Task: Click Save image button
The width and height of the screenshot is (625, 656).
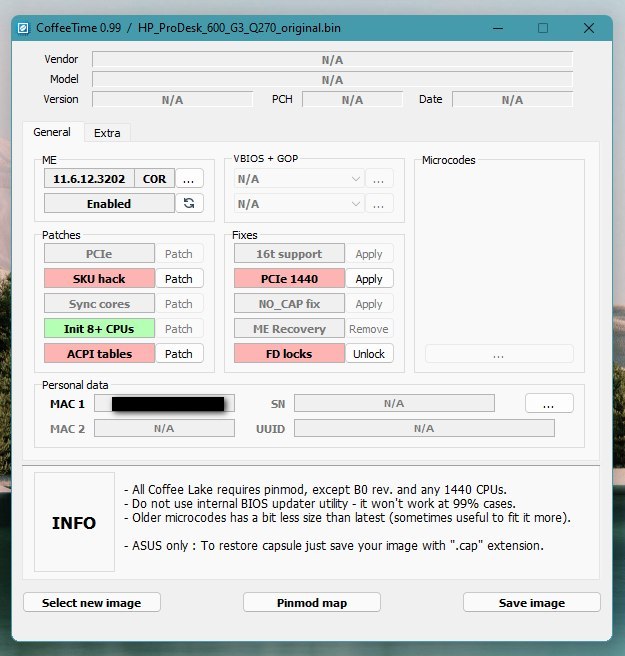Action: (x=532, y=602)
